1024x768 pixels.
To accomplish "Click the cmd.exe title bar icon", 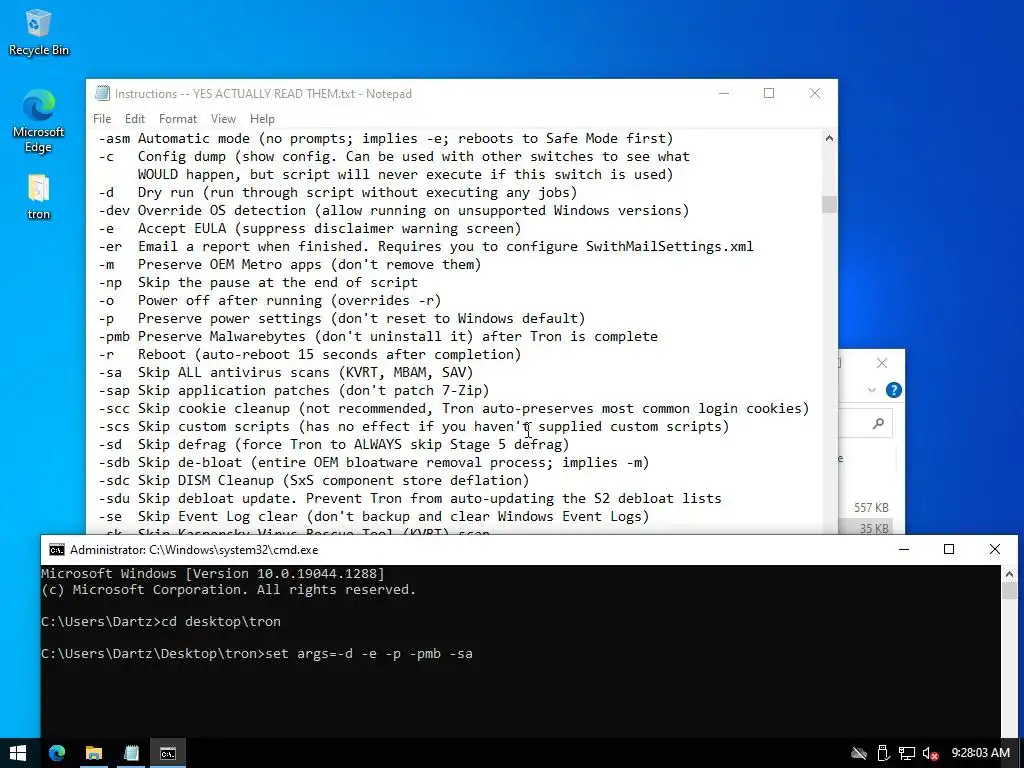I will [x=57, y=550].
